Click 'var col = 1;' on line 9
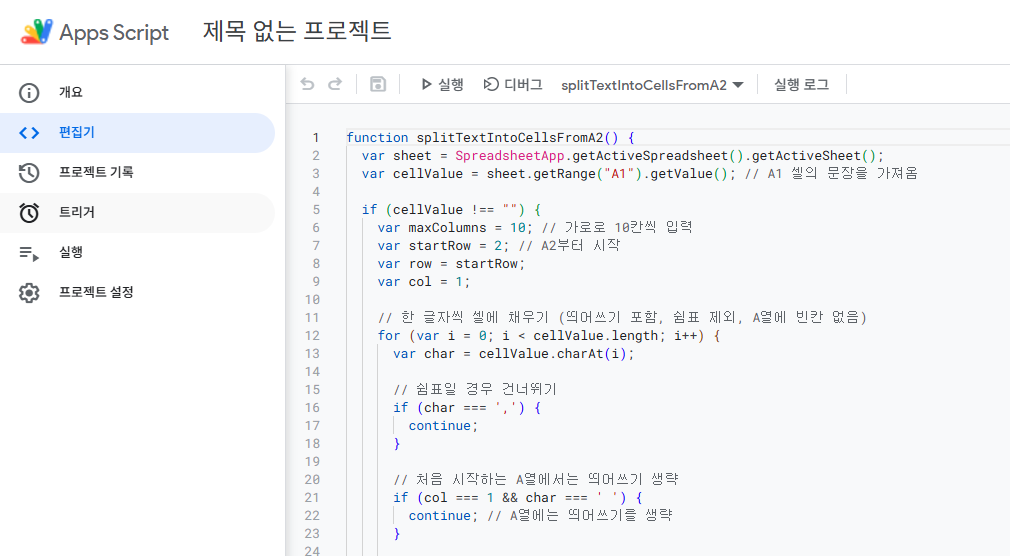This screenshot has width=1010, height=556. [x=424, y=282]
